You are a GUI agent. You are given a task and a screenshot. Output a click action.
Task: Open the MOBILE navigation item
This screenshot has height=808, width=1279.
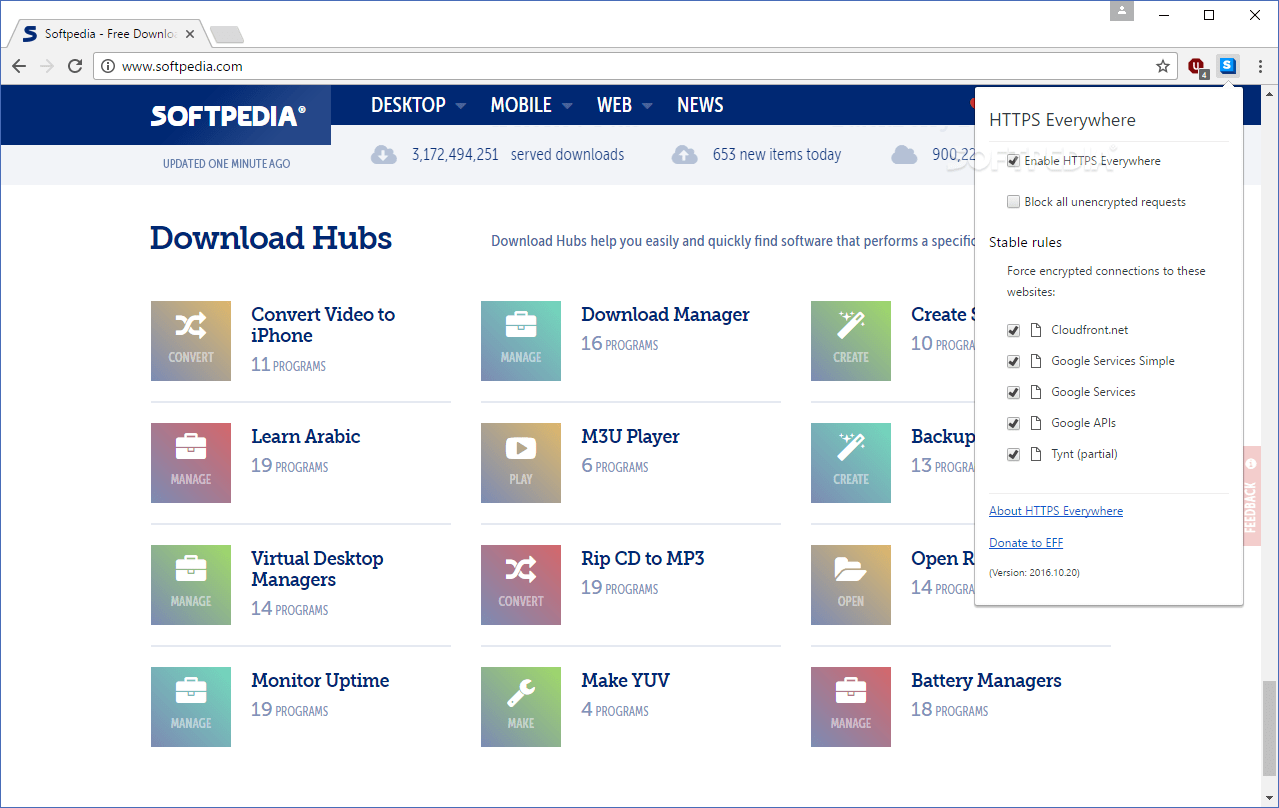(x=521, y=105)
